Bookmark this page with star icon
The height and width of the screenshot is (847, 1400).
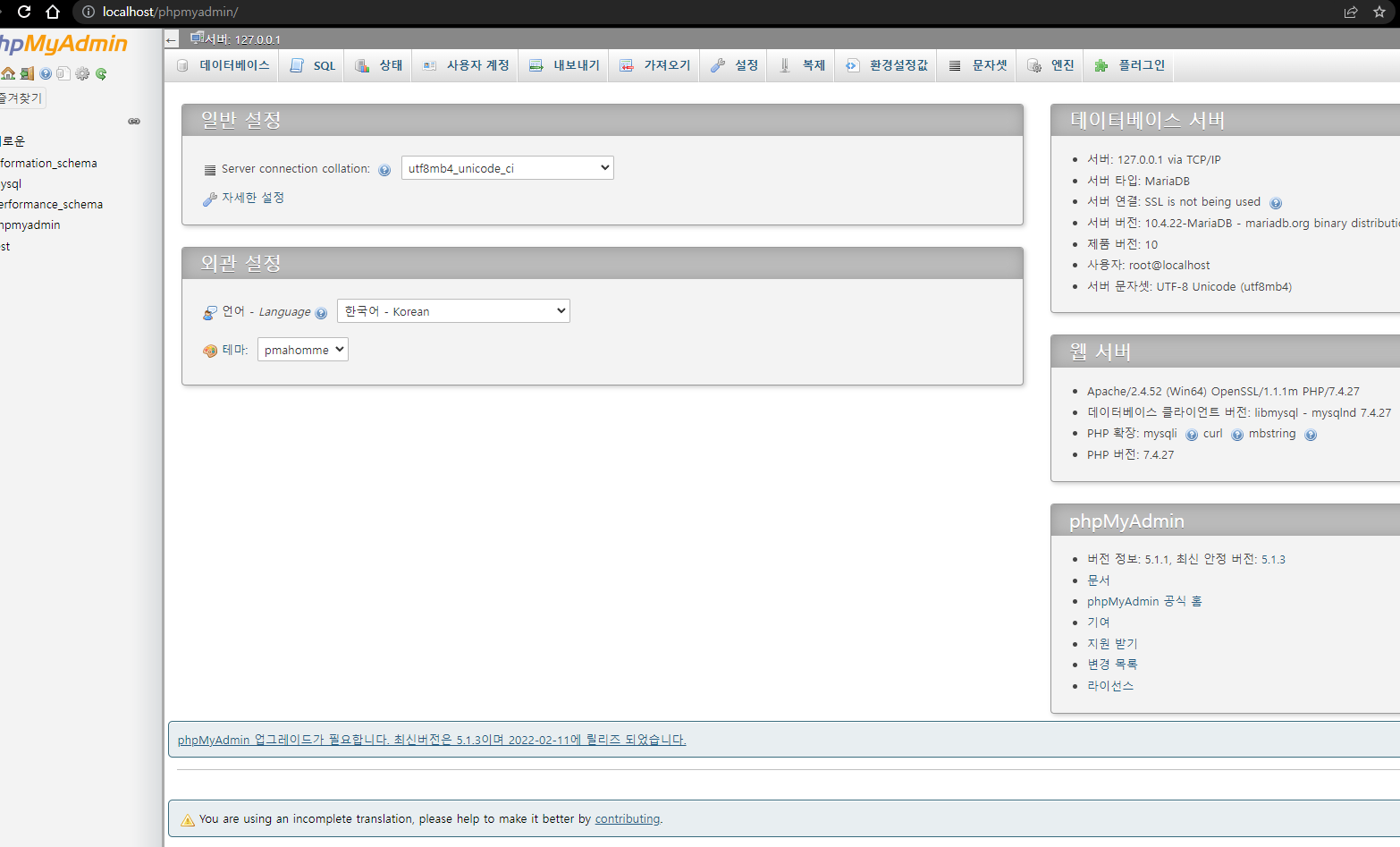click(x=1379, y=12)
